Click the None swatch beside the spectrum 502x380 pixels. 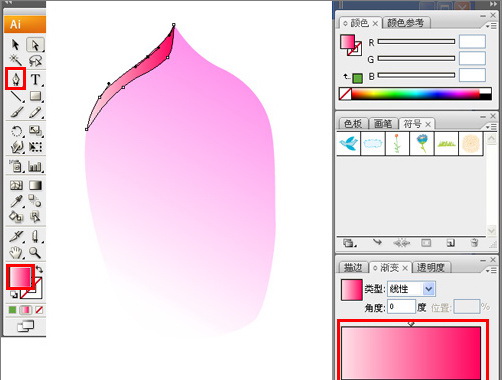[x=345, y=94]
